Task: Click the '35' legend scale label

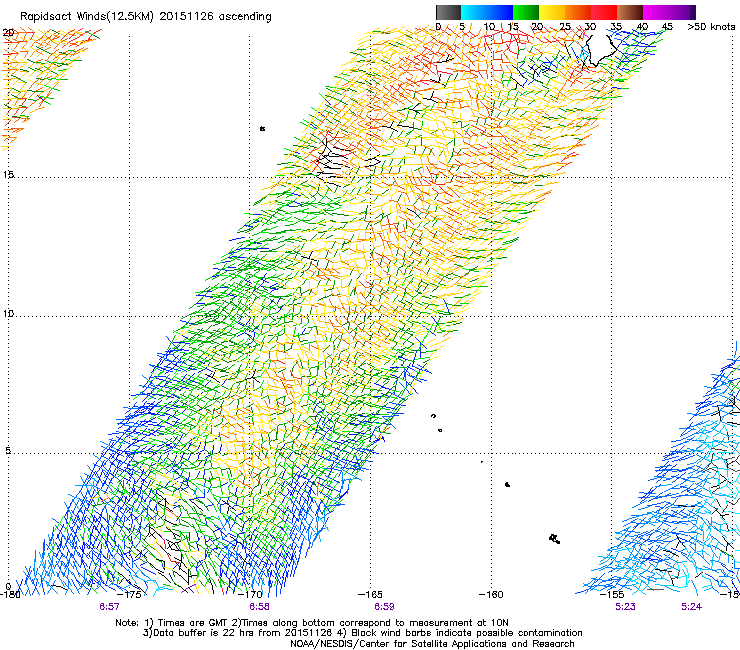Action: 616,27
